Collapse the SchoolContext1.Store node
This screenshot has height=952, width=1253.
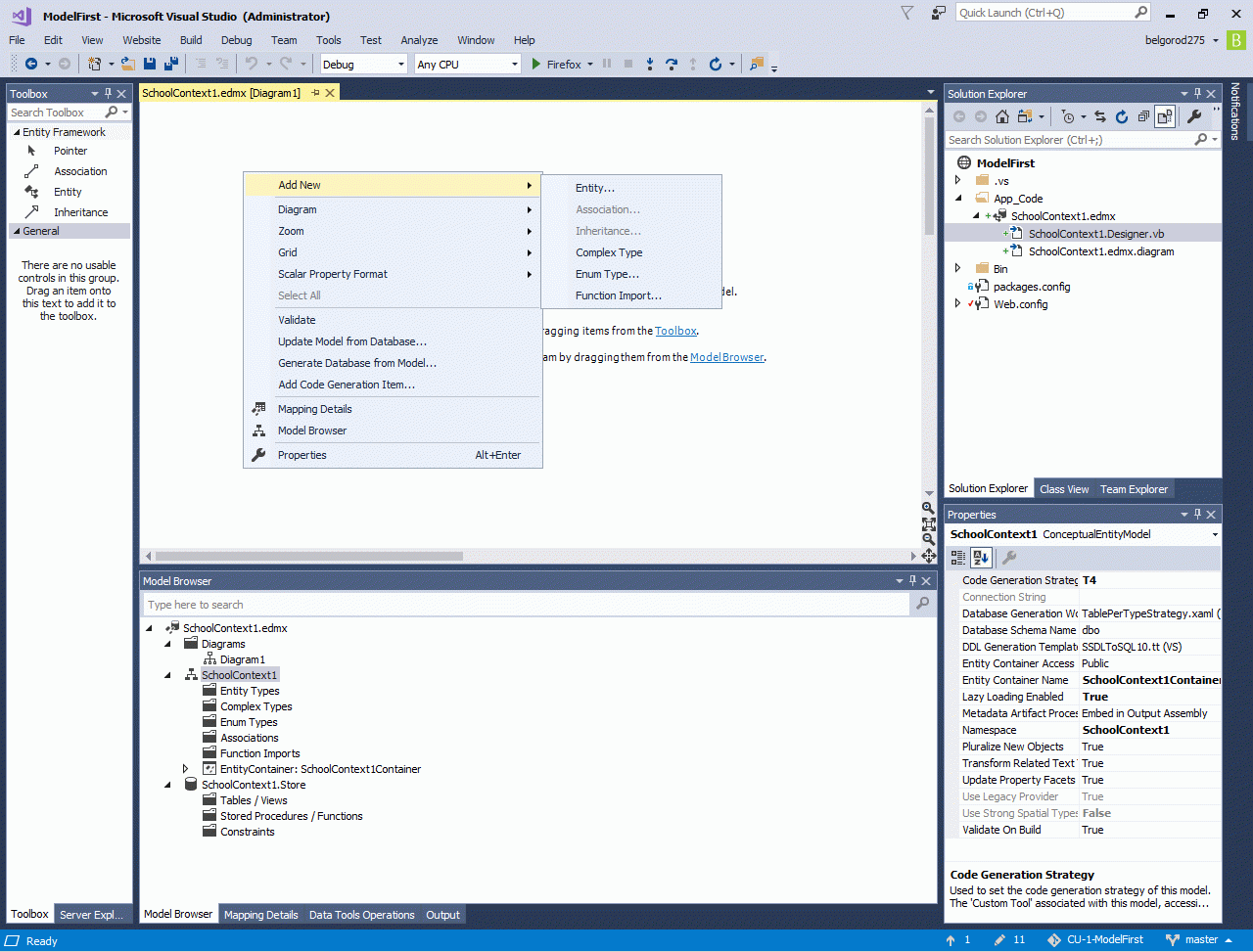pos(167,785)
